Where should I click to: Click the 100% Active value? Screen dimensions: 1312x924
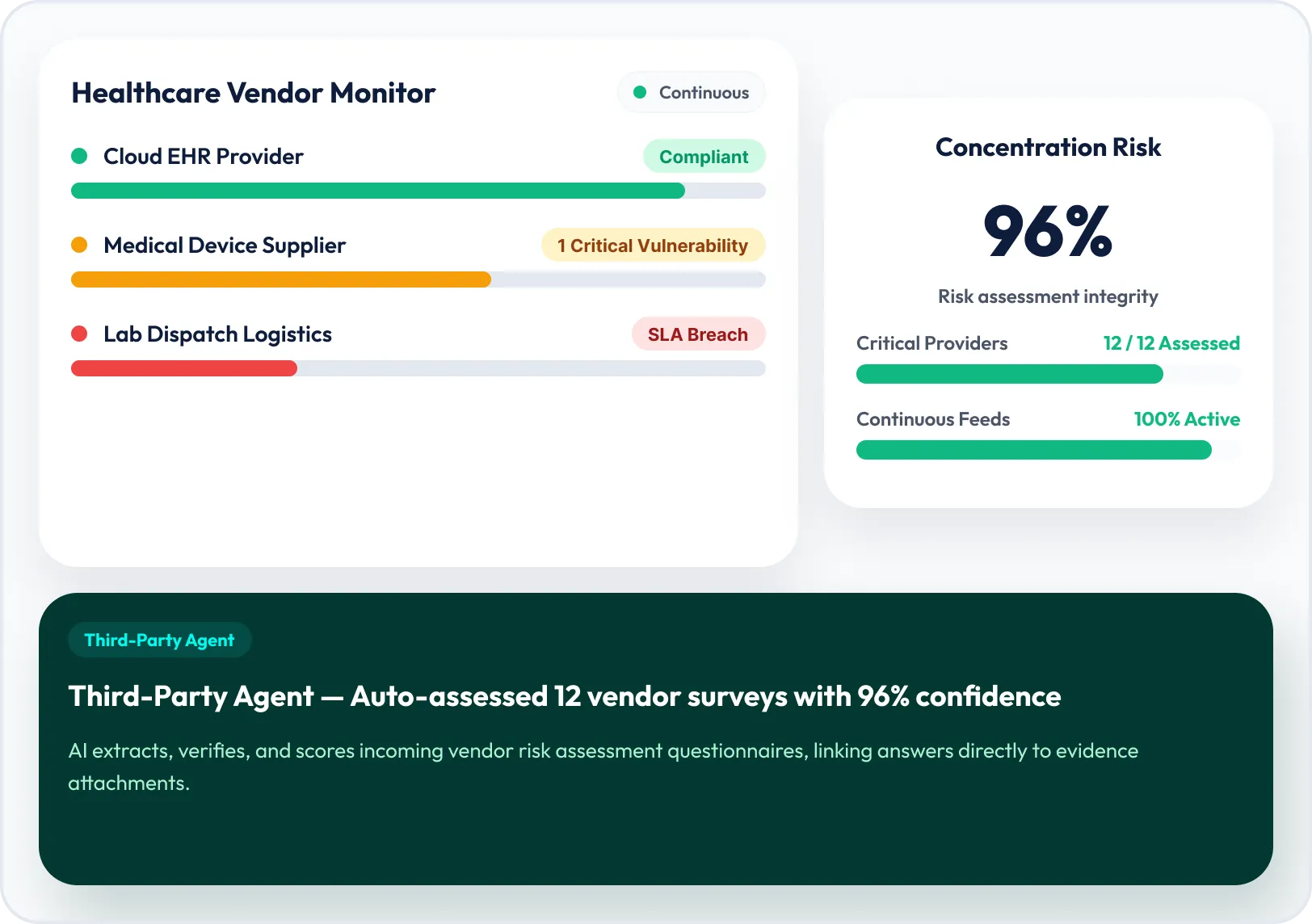[1187, 419]
